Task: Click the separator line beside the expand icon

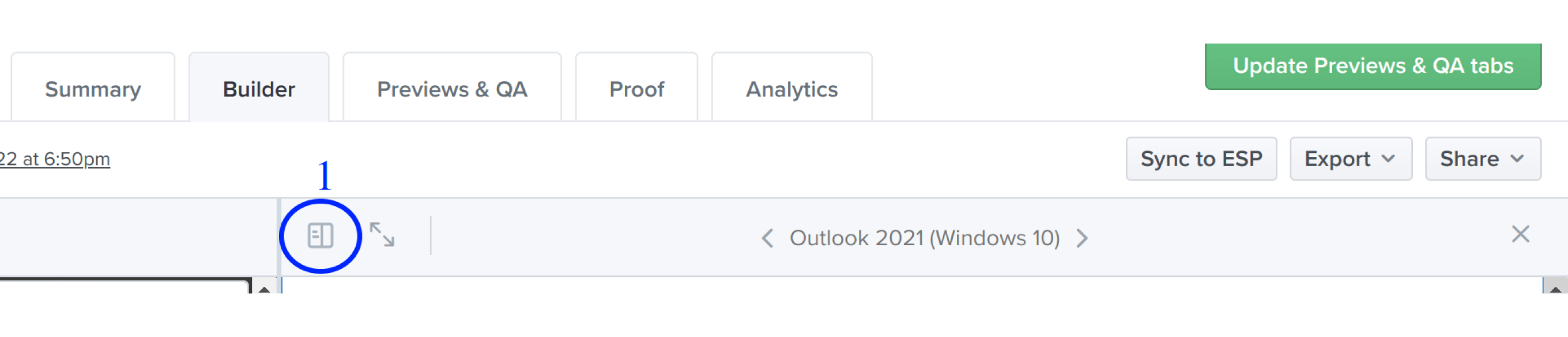Action: point(431,236)
